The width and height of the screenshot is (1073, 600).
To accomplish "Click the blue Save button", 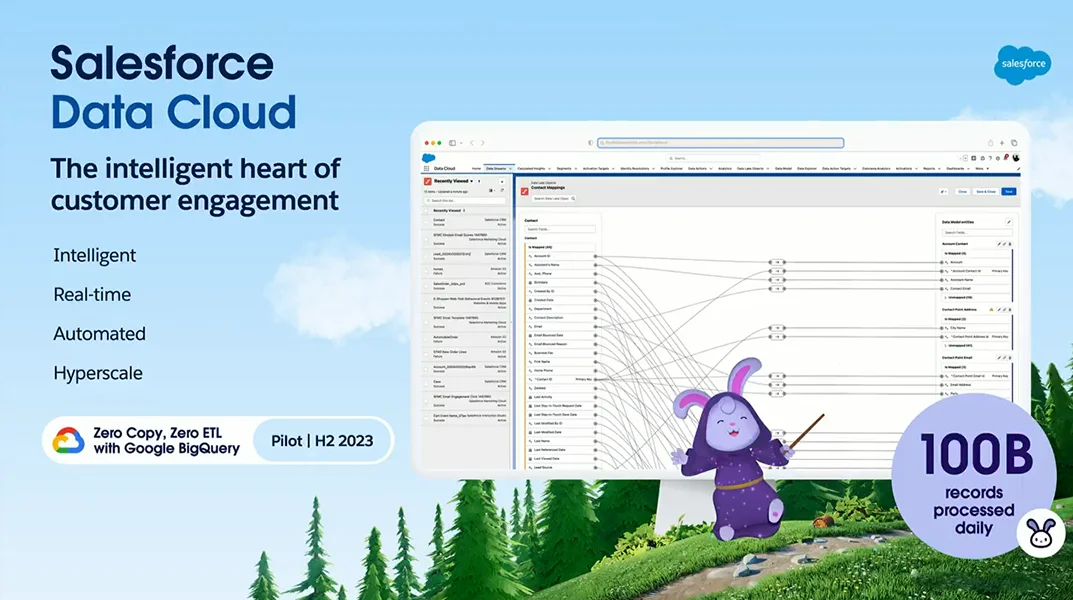I will (1008, 191).
